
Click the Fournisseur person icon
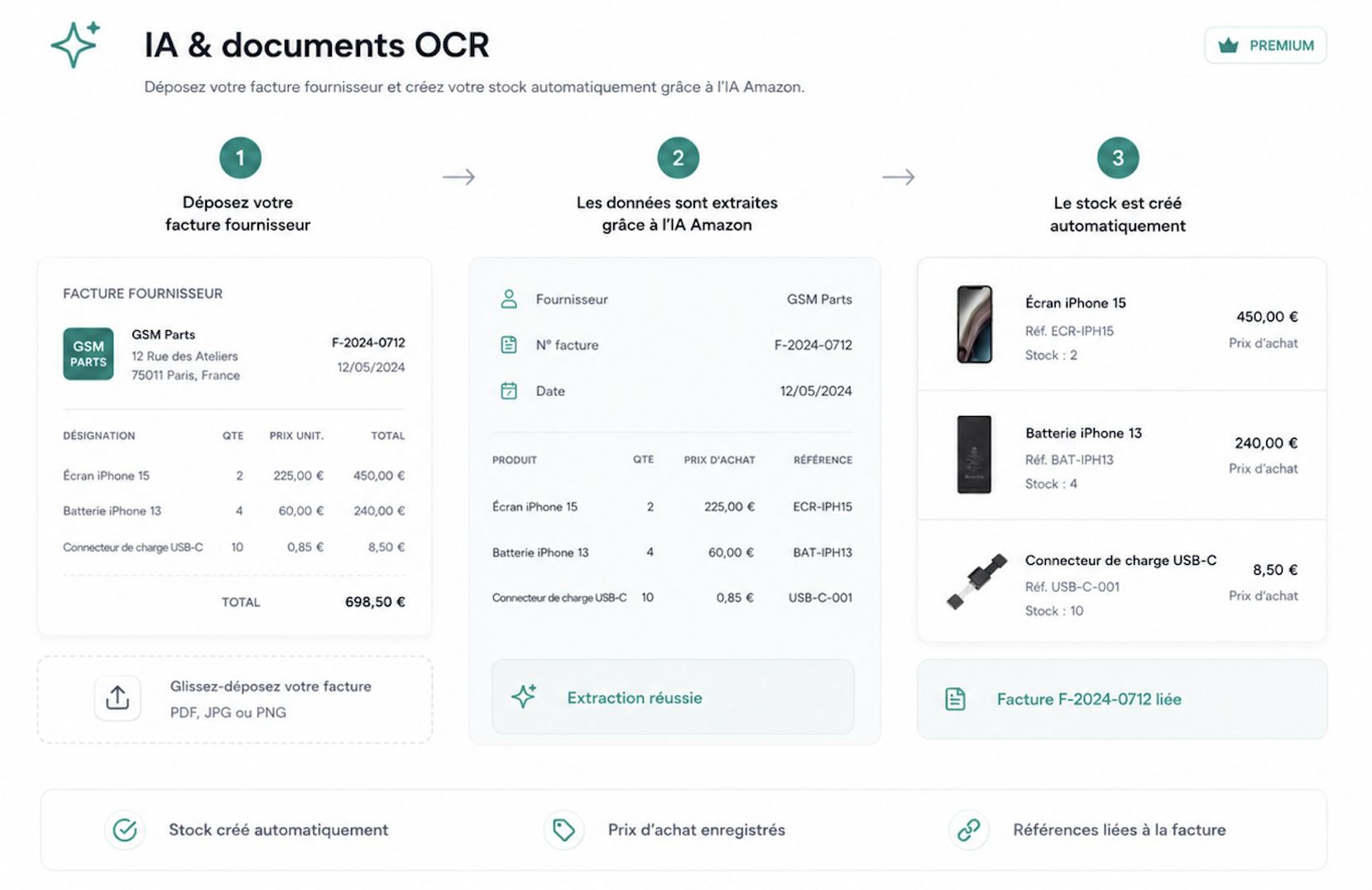point(509,299)
